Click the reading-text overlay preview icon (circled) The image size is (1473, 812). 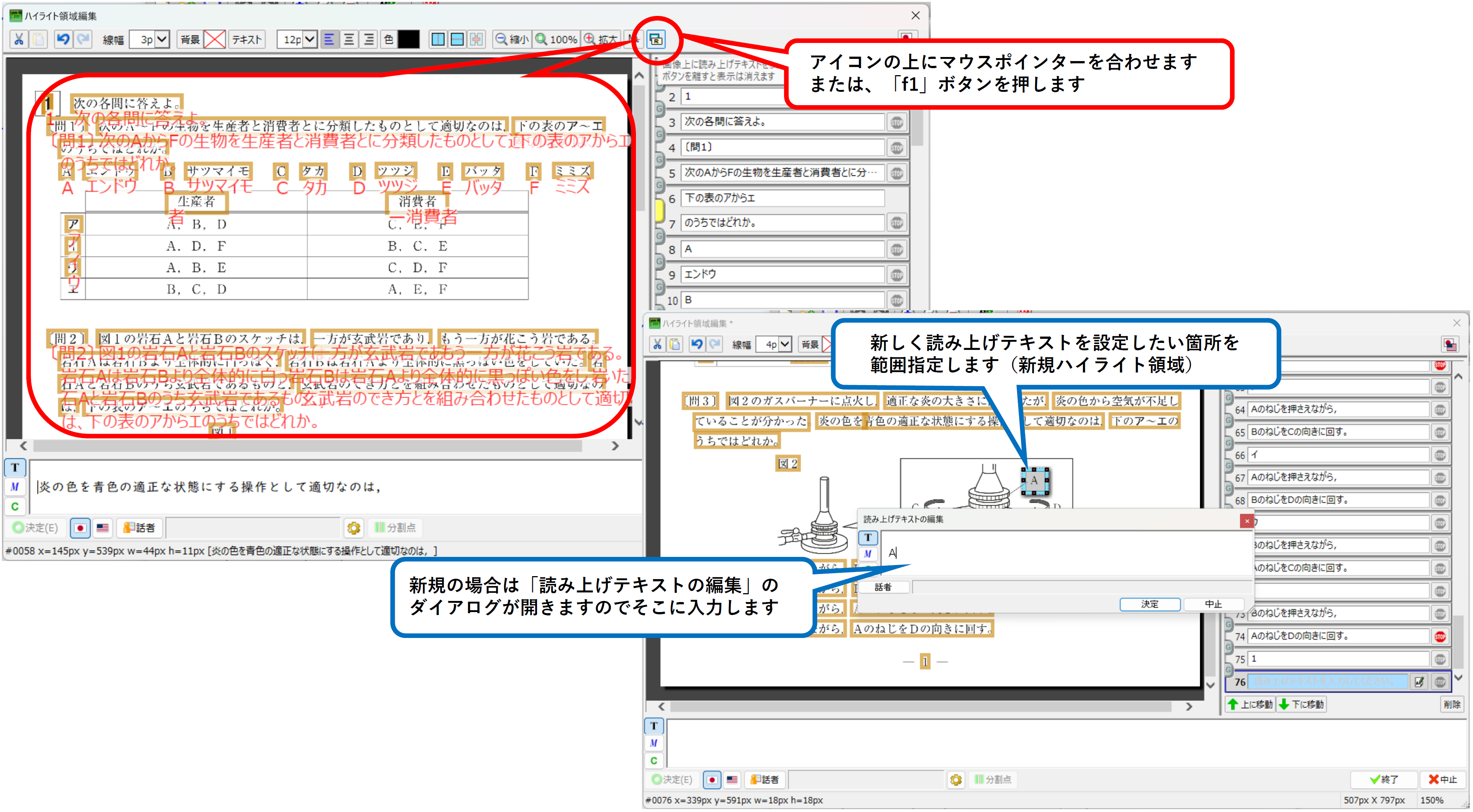tap(656, 40)
